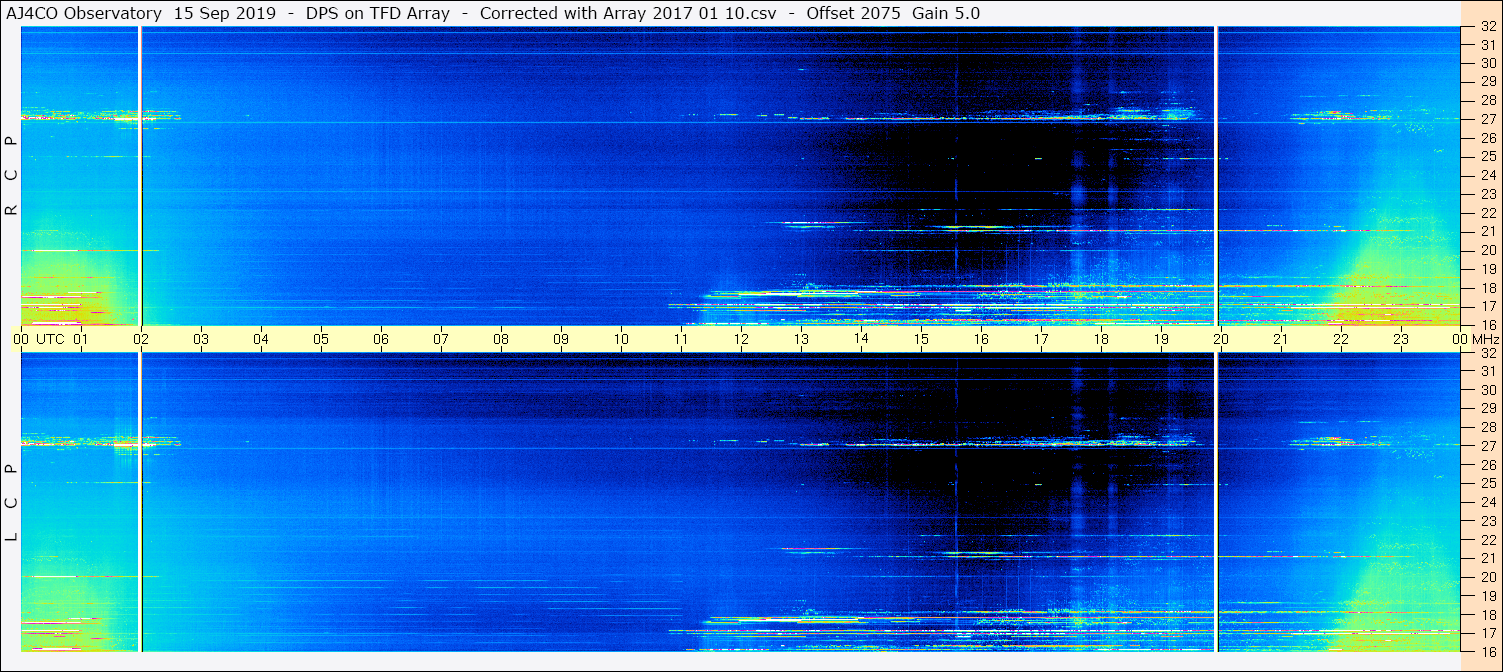Select time axis hour label 14
The width and height of the screenshot is (1503, 672).
point(861,339)
